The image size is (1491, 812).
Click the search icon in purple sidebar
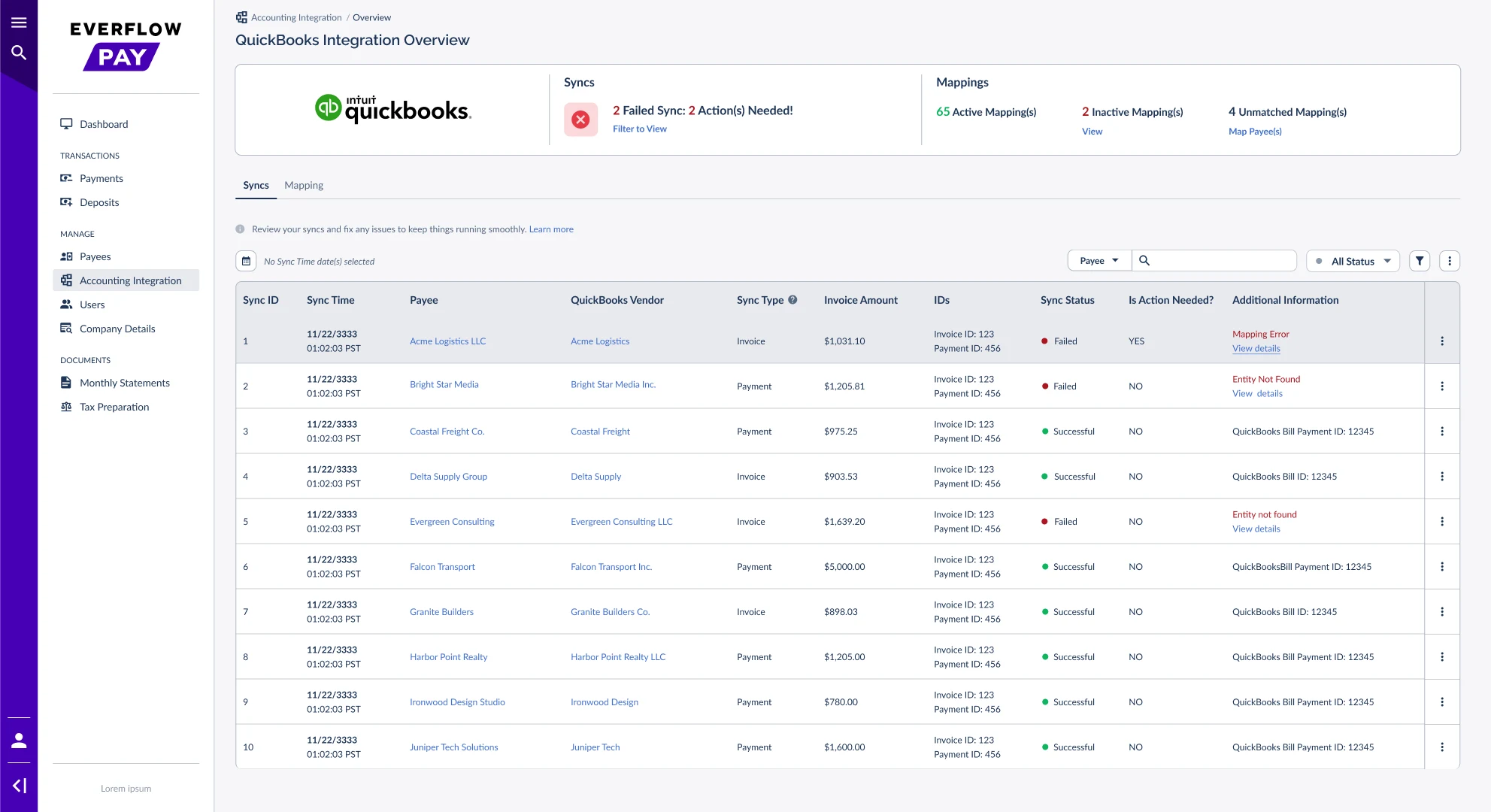[19, 53]
